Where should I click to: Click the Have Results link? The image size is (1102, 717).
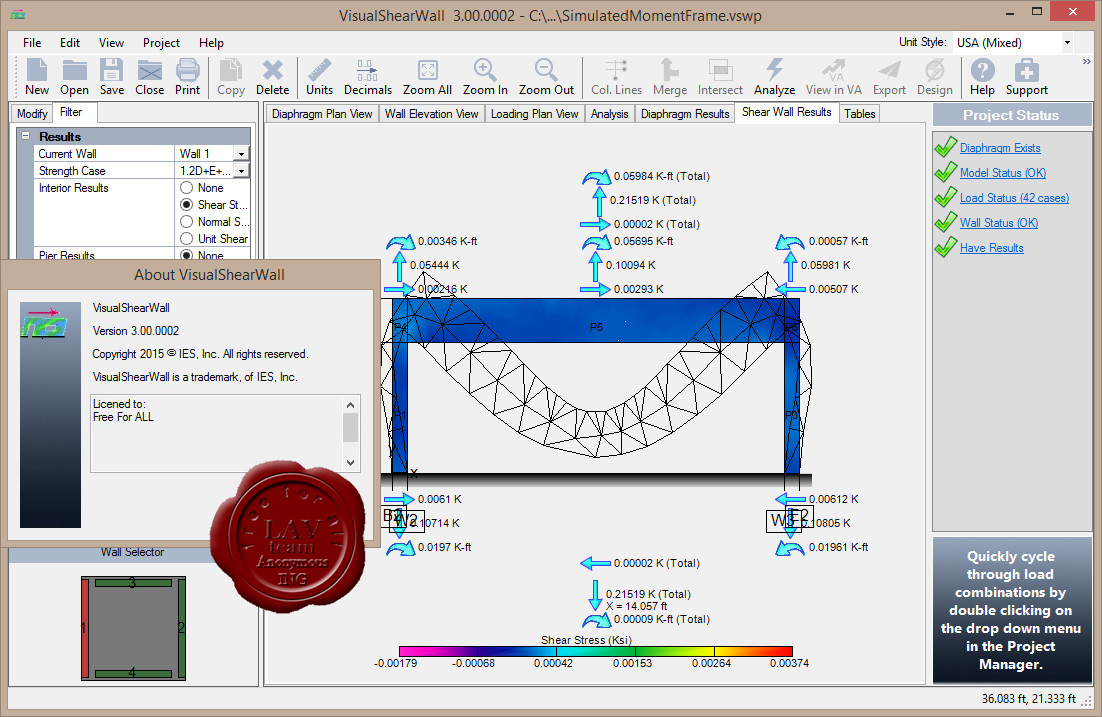[x=992, y=248]
